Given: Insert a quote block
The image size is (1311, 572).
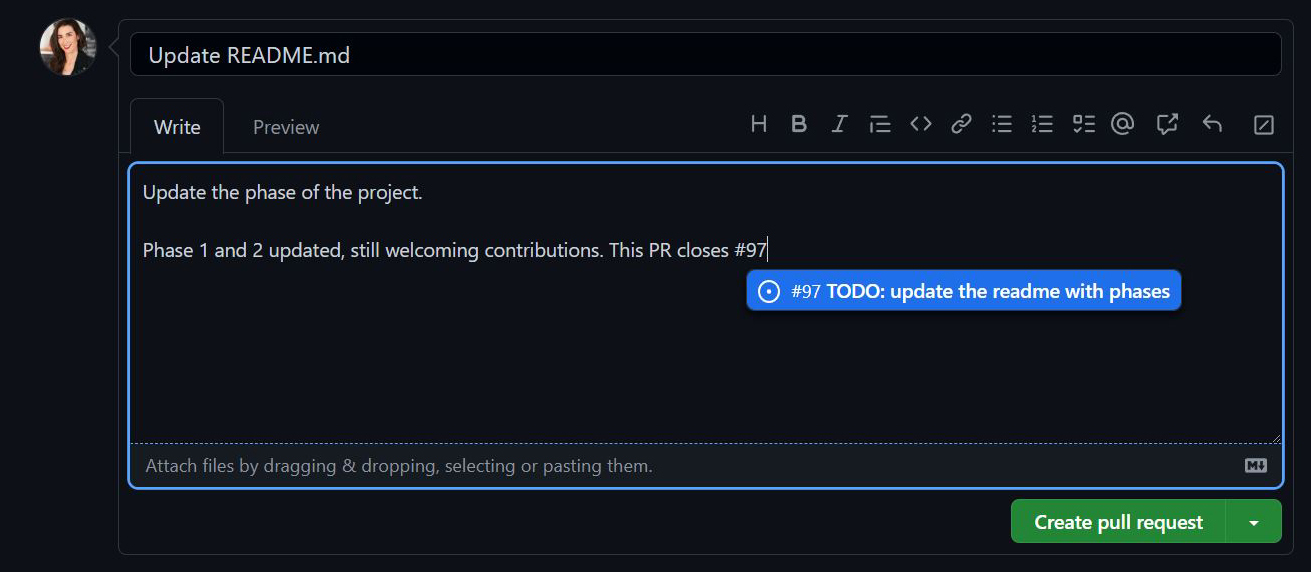Looking at the screenshot, I should tap(880, 124).
